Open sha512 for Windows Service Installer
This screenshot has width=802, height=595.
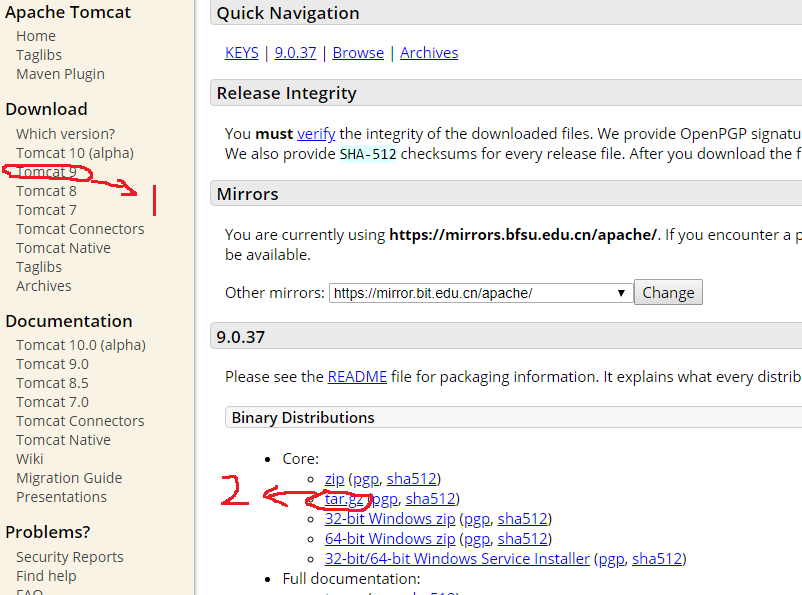(x=657, y=559)
